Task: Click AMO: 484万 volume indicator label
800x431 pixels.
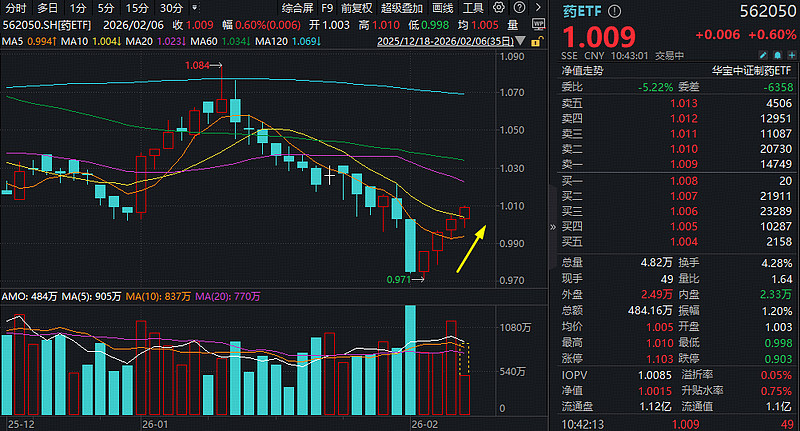Action: pos(30,296)
